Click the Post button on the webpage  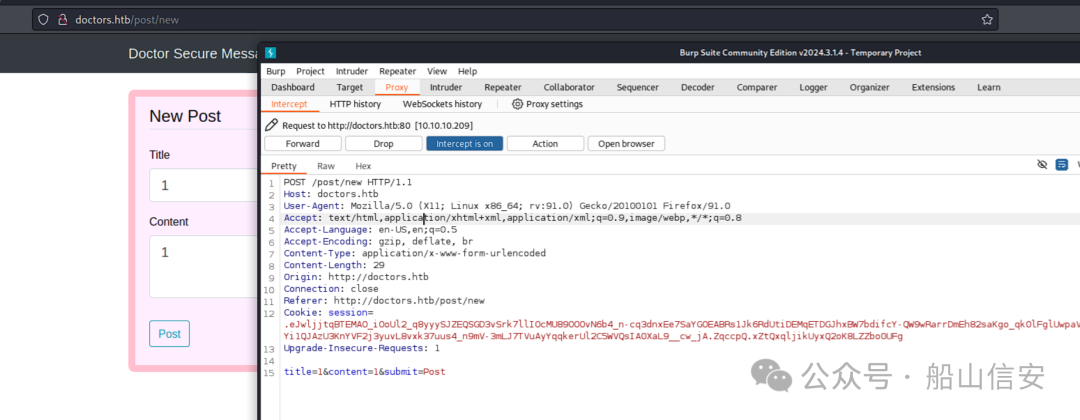coord(169,333)
